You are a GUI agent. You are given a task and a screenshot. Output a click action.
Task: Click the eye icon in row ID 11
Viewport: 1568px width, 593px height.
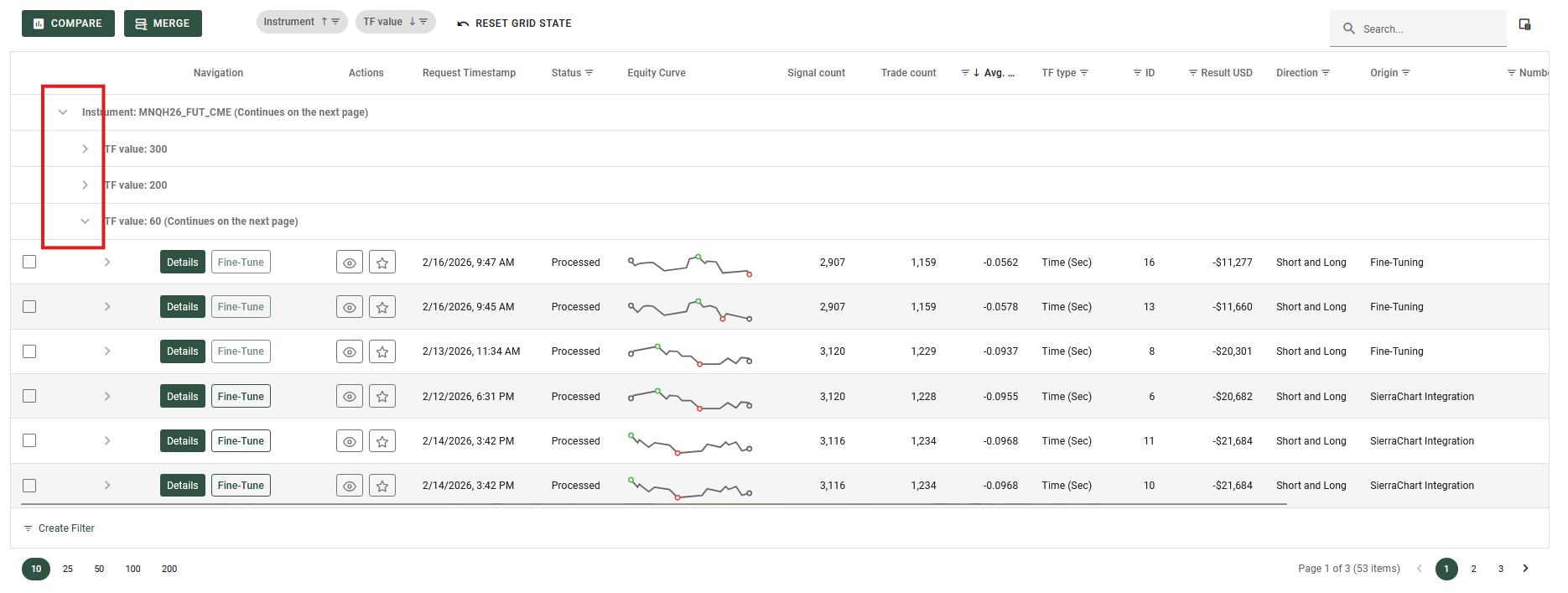350,441
